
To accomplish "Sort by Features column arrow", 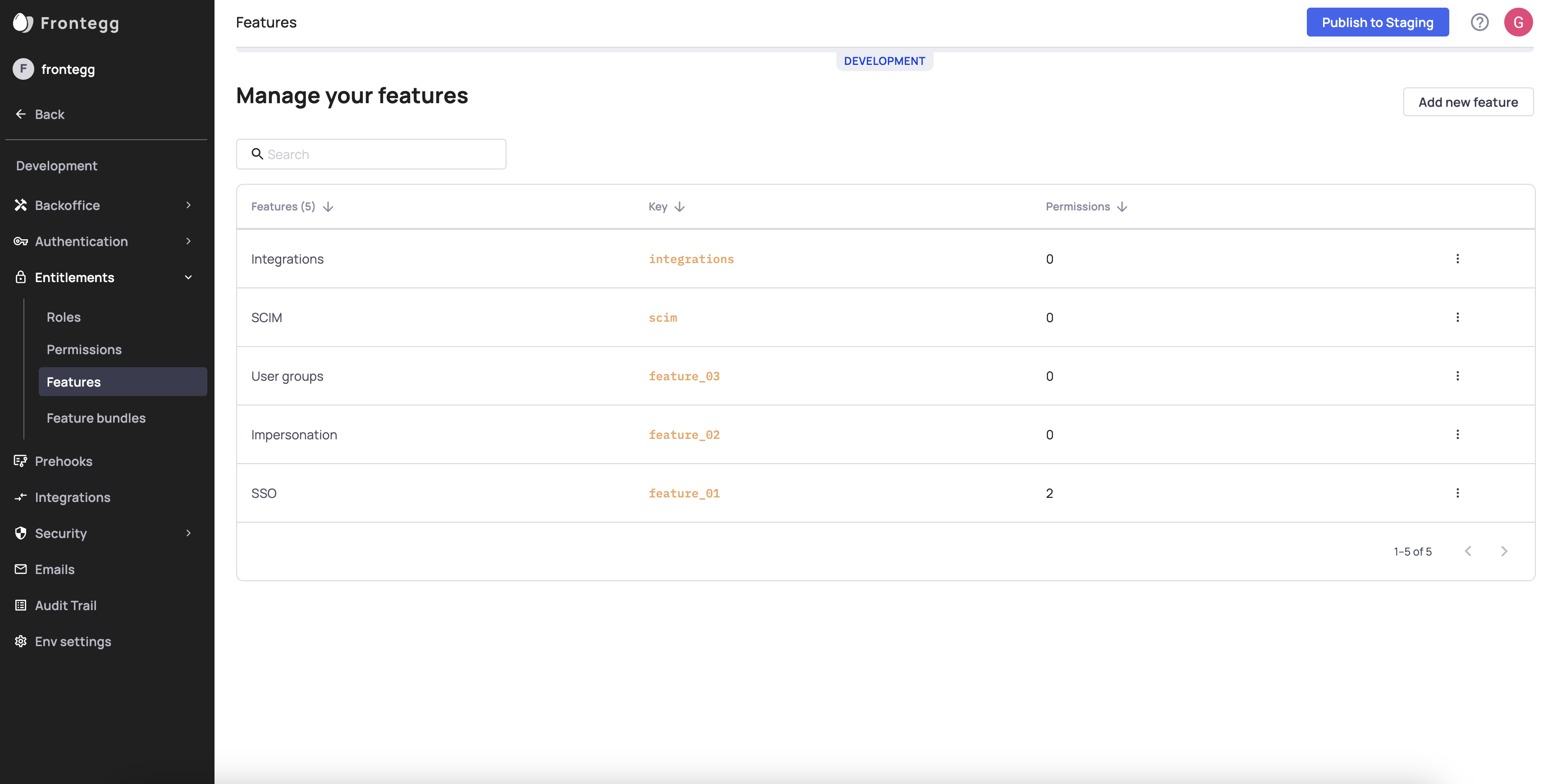I will [328, 207].
